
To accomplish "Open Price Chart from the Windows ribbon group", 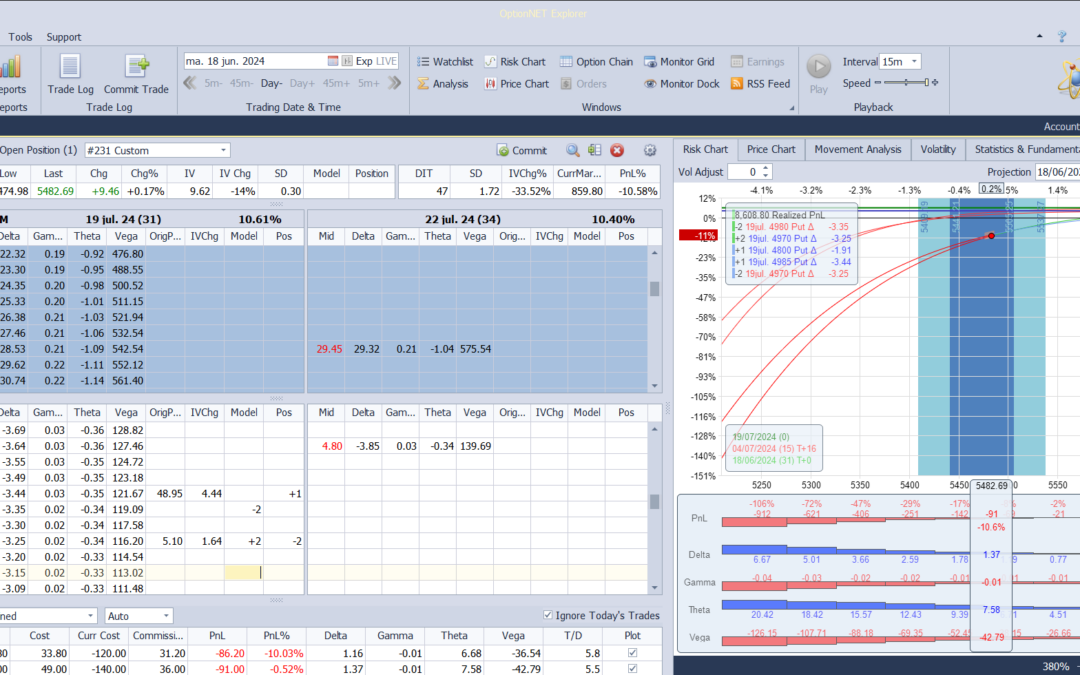I will point(516,83).
